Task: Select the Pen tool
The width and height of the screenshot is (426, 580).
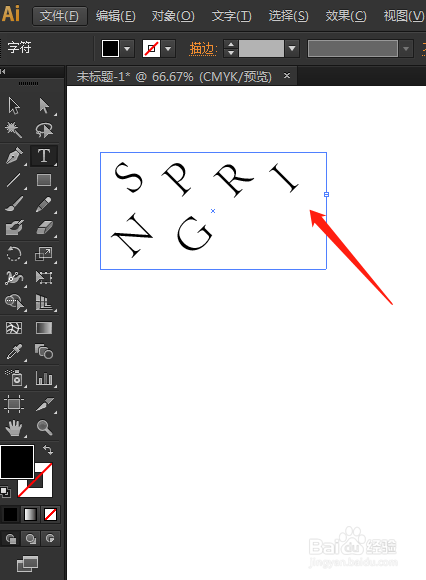Action: point(14,156)
